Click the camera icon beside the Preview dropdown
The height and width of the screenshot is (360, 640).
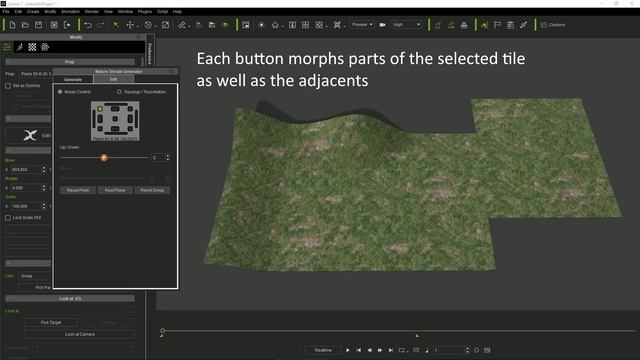(382, 25)
